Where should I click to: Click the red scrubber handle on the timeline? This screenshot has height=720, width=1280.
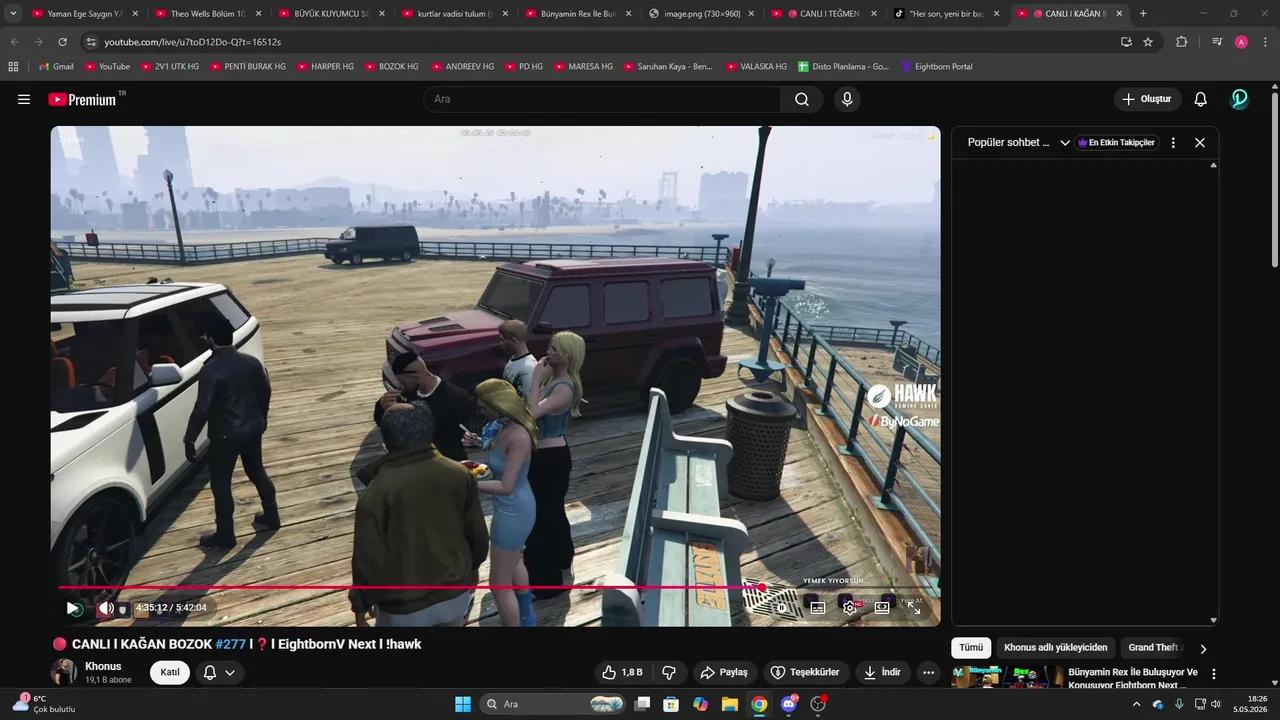coord(762,588)
